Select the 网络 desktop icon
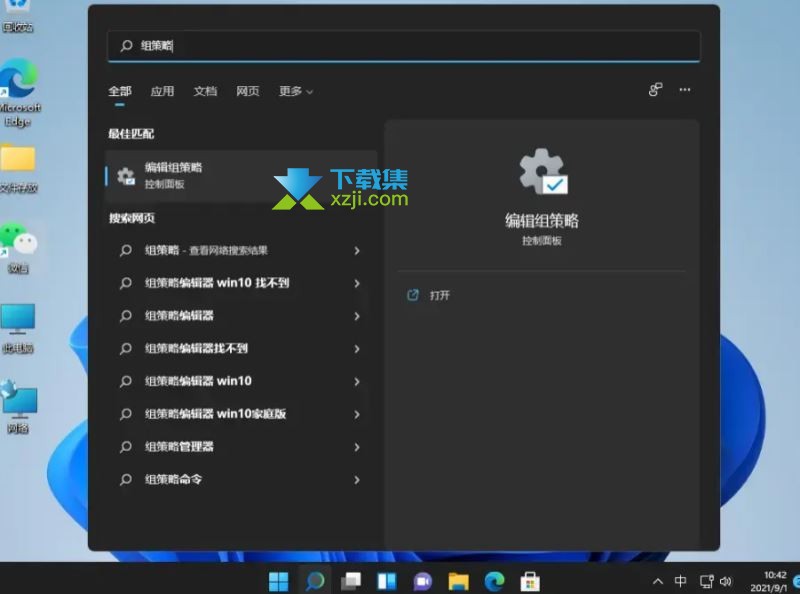 click(x=18, y=407)
